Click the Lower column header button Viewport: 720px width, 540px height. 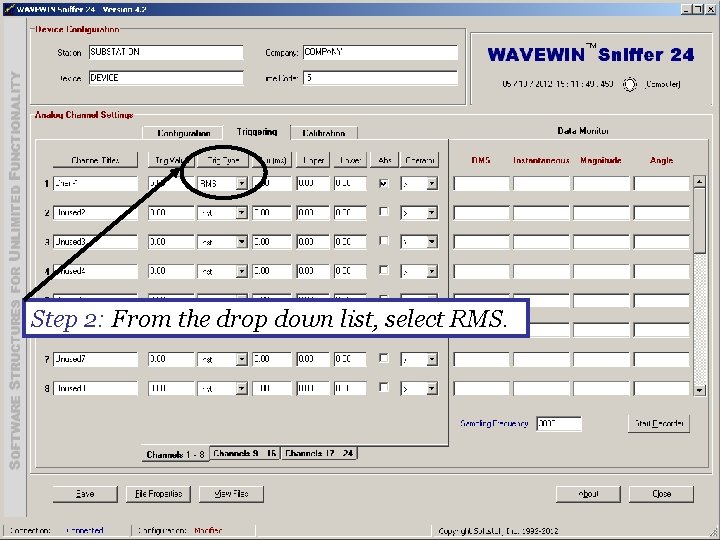coord(350,160)
